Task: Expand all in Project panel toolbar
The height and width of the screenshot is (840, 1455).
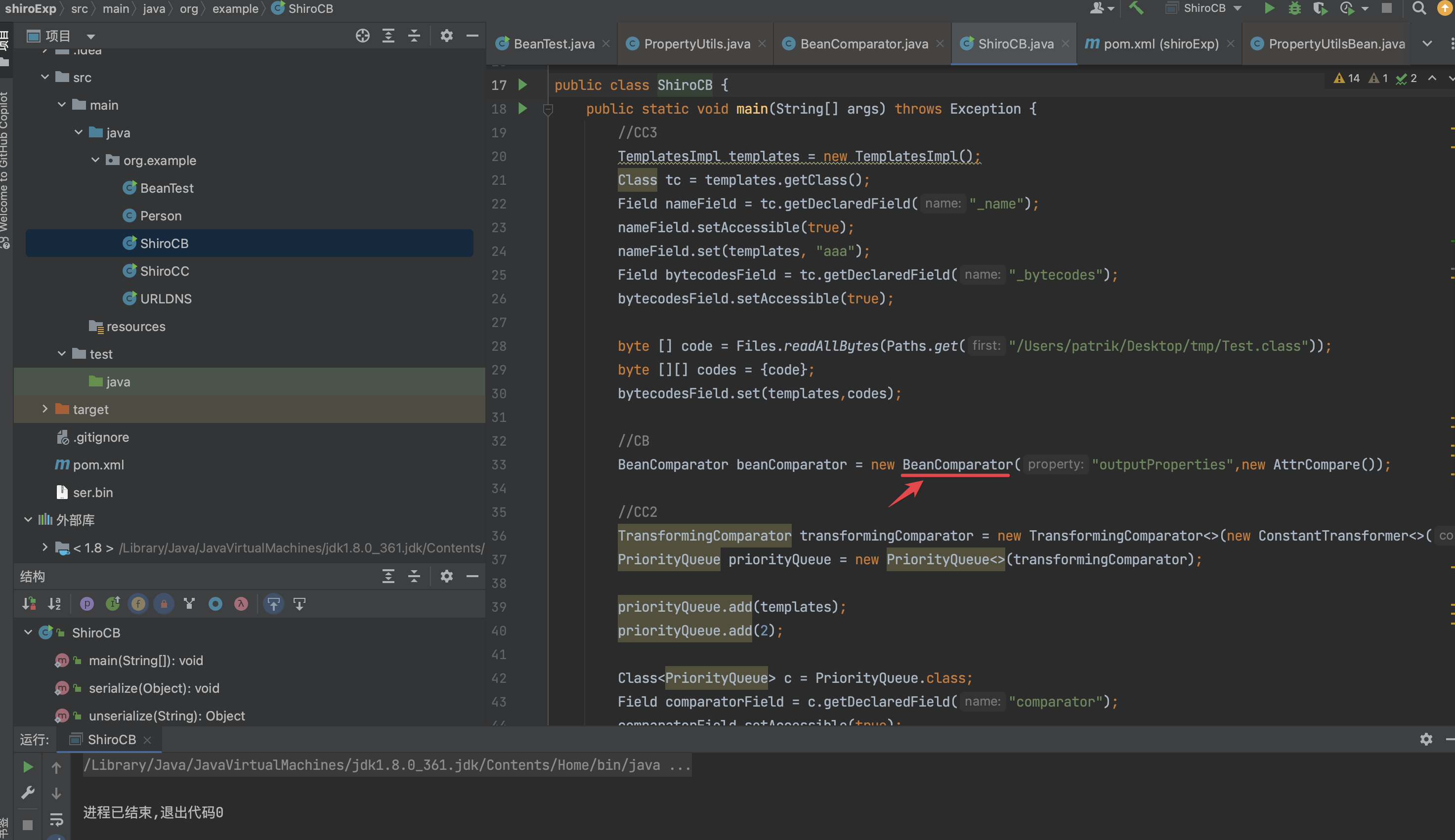Action: (x=388, y=36)
